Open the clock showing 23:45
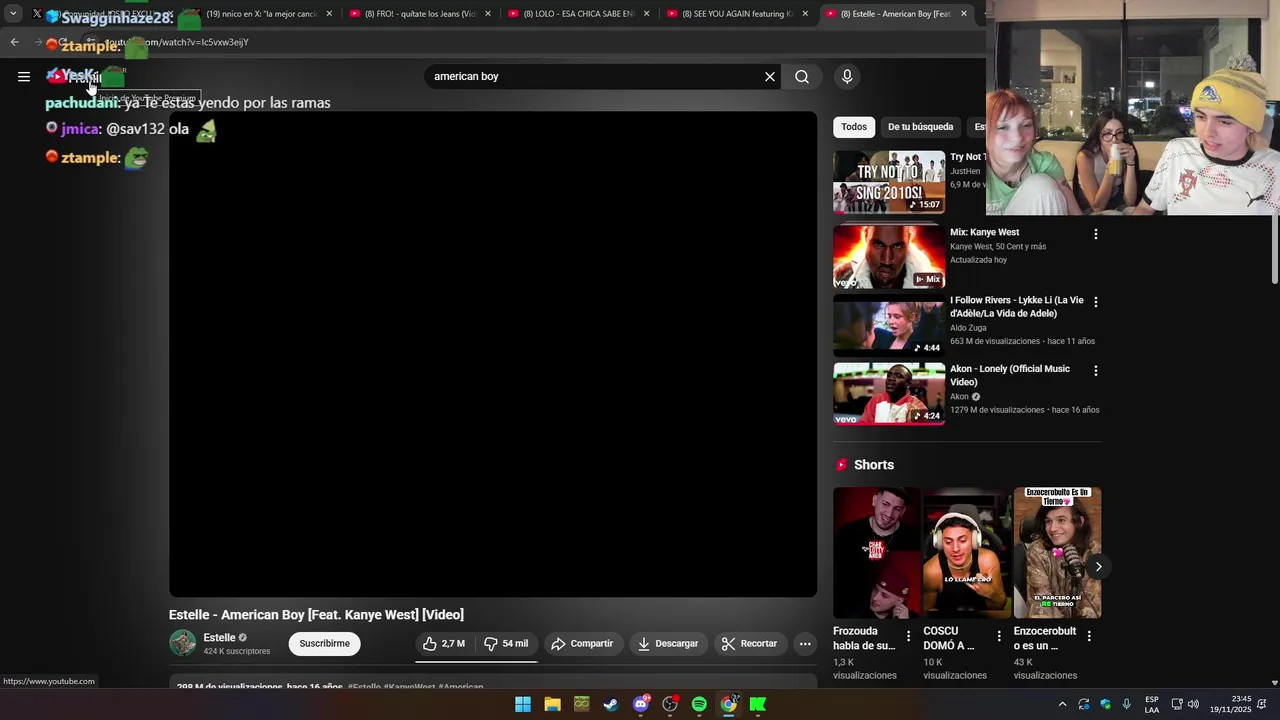Screen dimensions: 1280x720 point(1230,704)
